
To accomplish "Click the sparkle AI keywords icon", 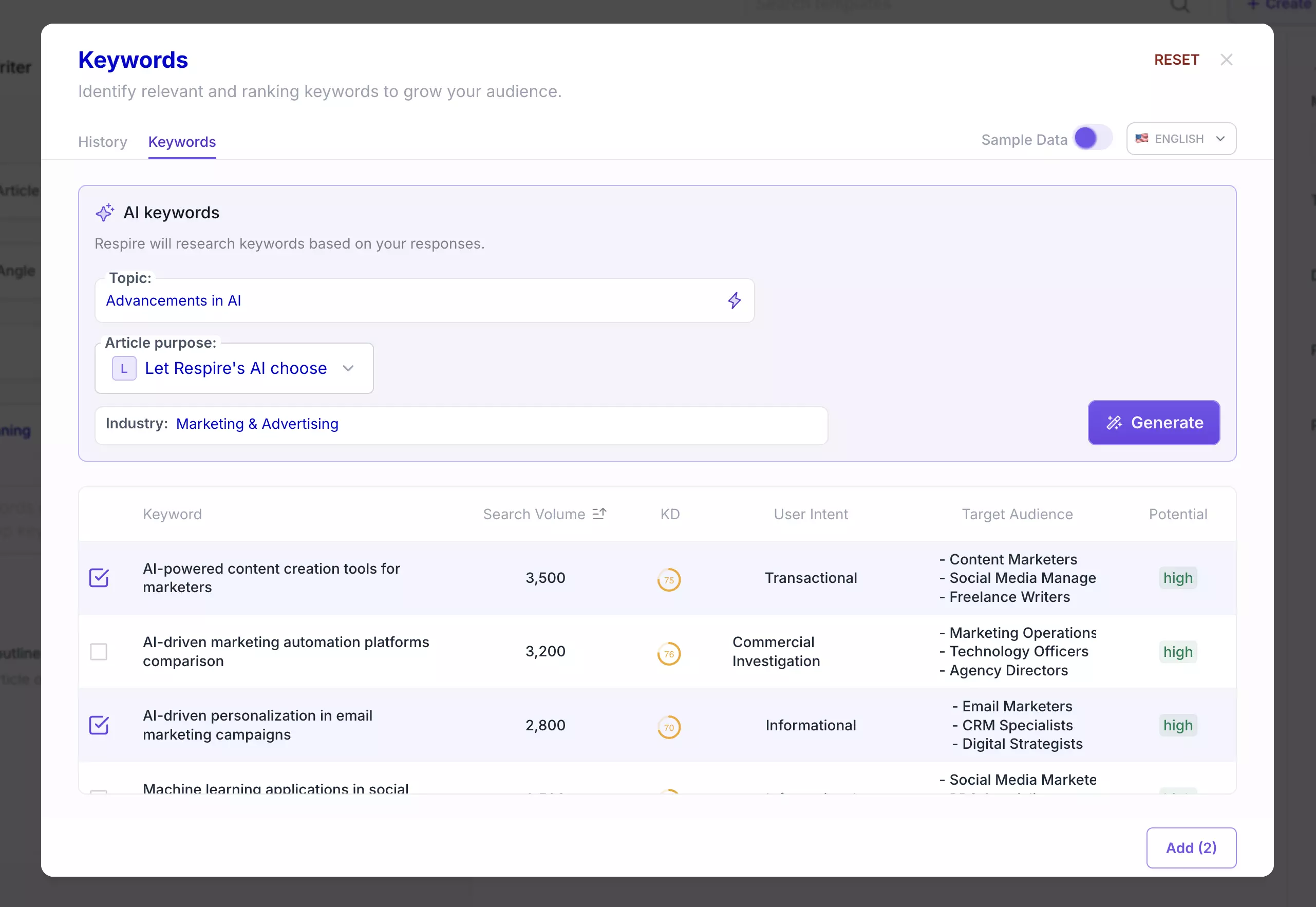I will [x=105, y=213].
